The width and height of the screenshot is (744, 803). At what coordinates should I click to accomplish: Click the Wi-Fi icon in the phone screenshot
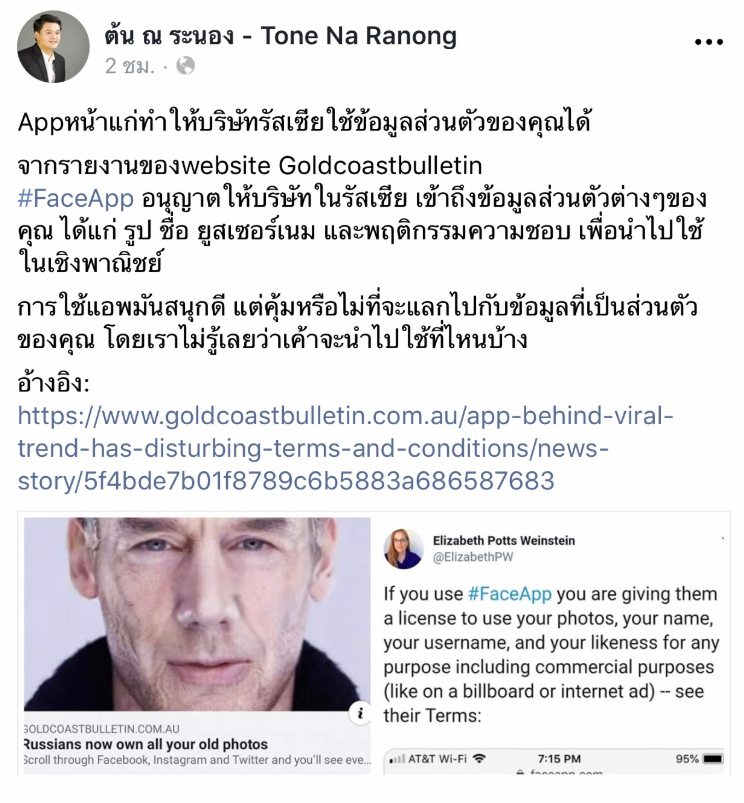[x=479, y=758]
